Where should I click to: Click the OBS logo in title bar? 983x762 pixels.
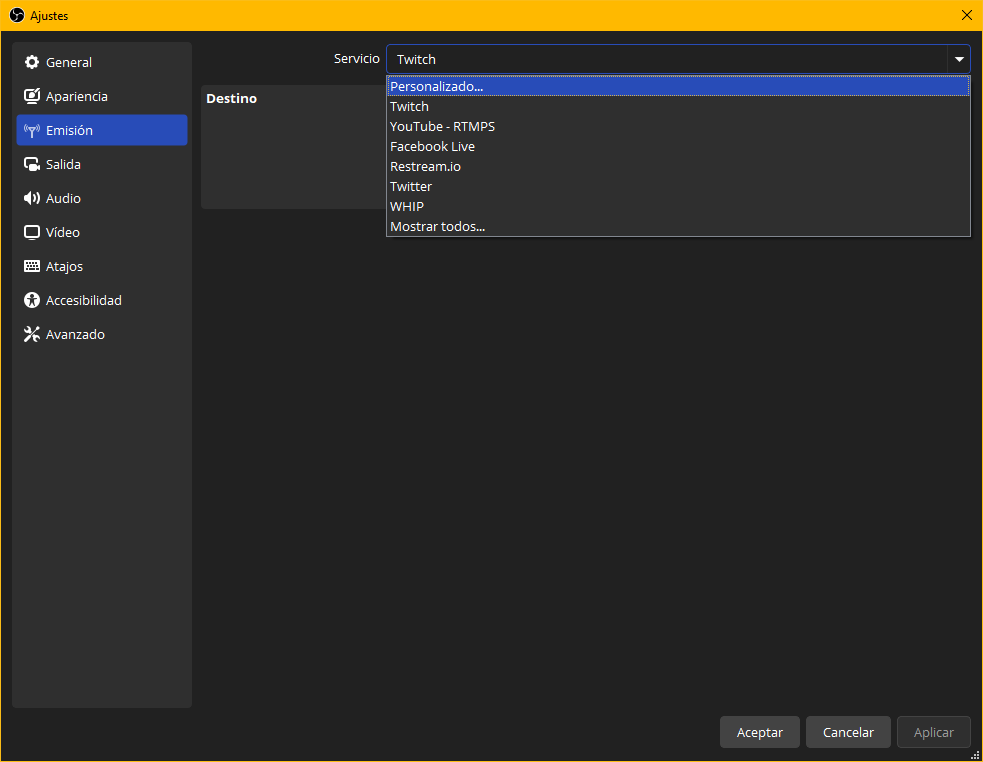17,15
